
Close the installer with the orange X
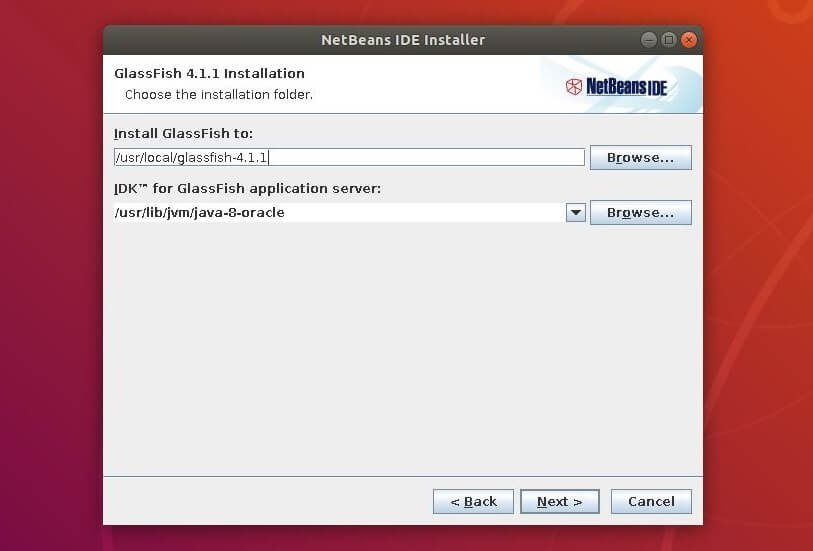click(x=689, y=40)
